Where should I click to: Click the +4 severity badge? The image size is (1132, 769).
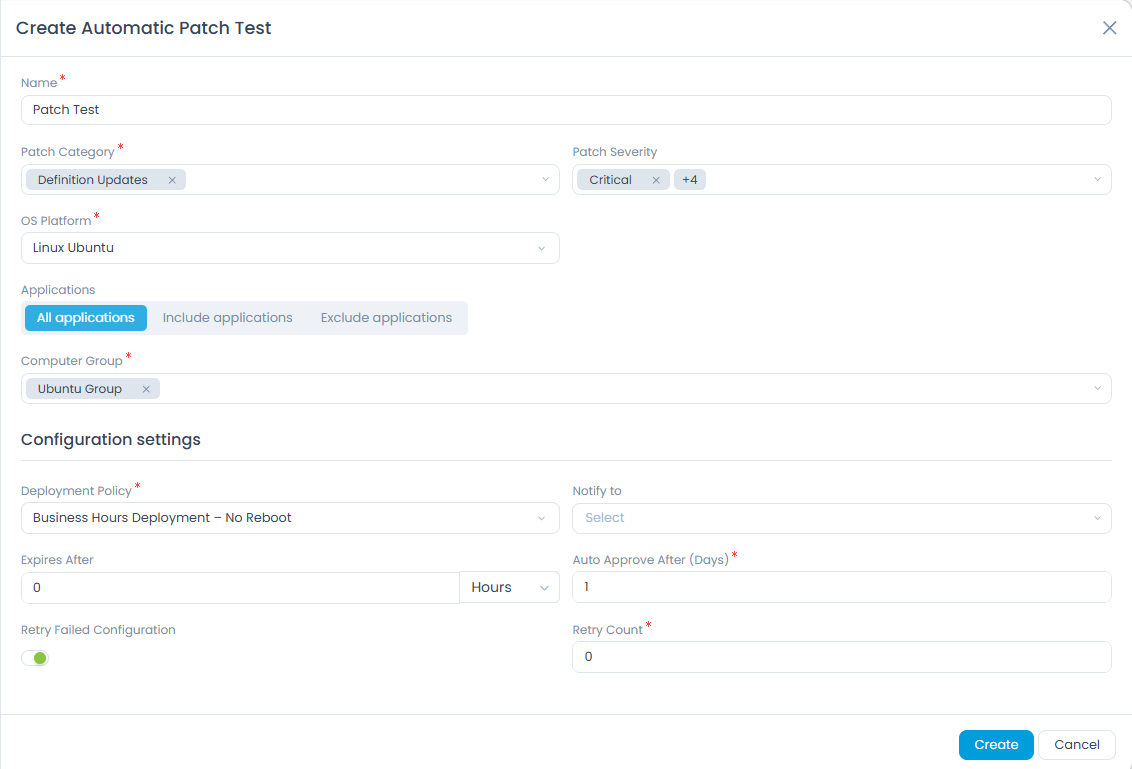pyautogui.click(x=690, y=178)
